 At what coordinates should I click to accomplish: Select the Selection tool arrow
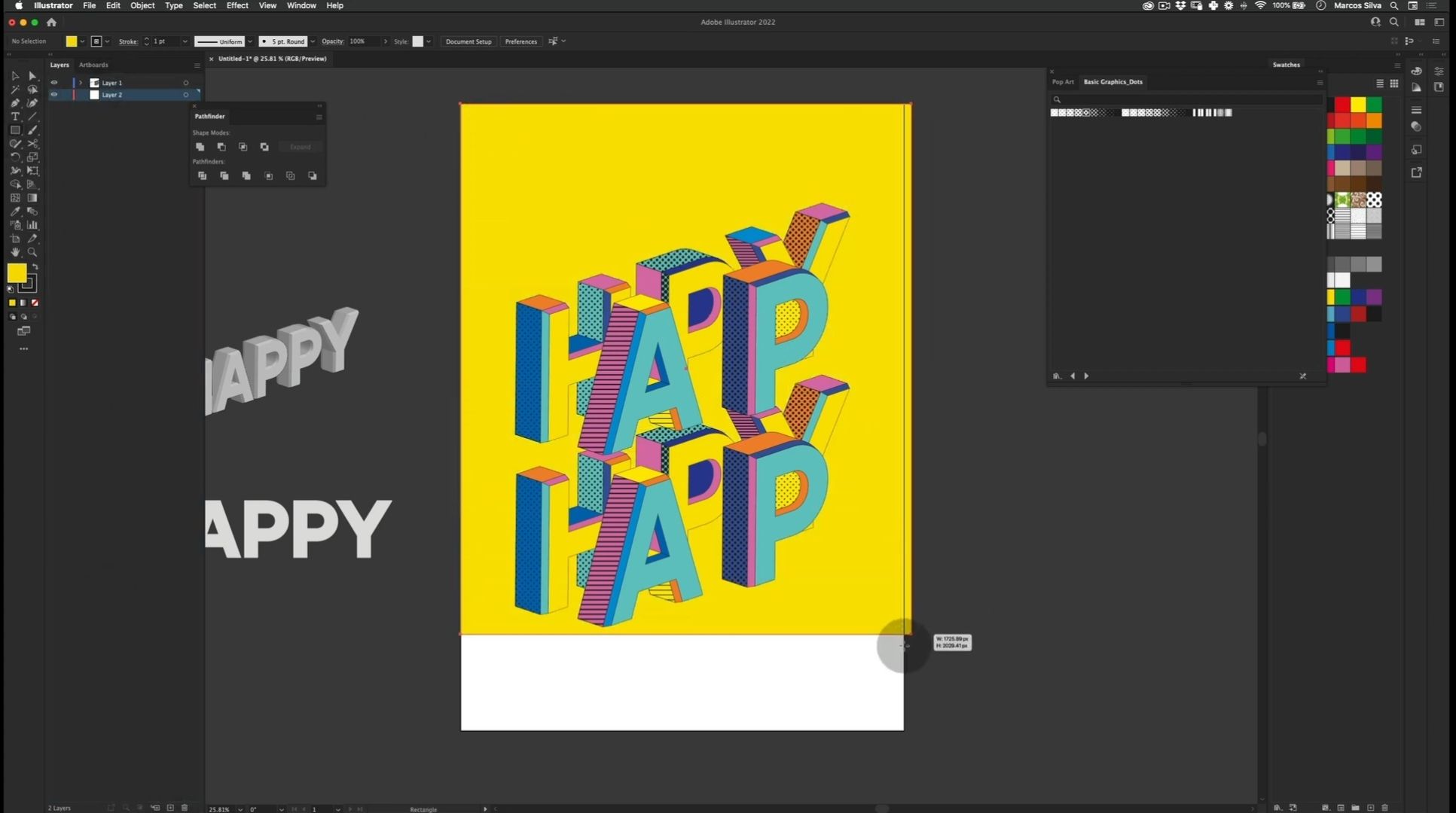coord(14,76)
